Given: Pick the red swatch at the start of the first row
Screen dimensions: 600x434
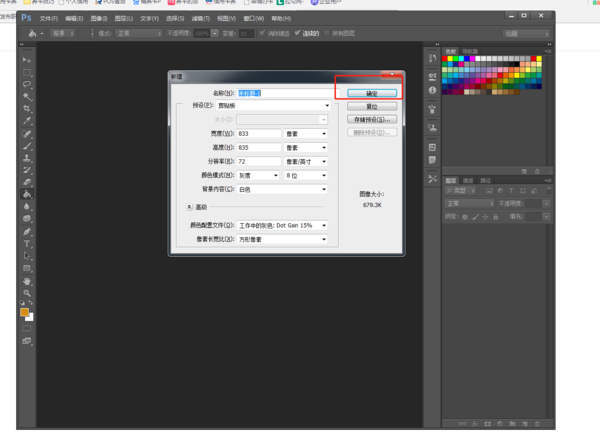Looking at the screenshot, I should 445,59.
